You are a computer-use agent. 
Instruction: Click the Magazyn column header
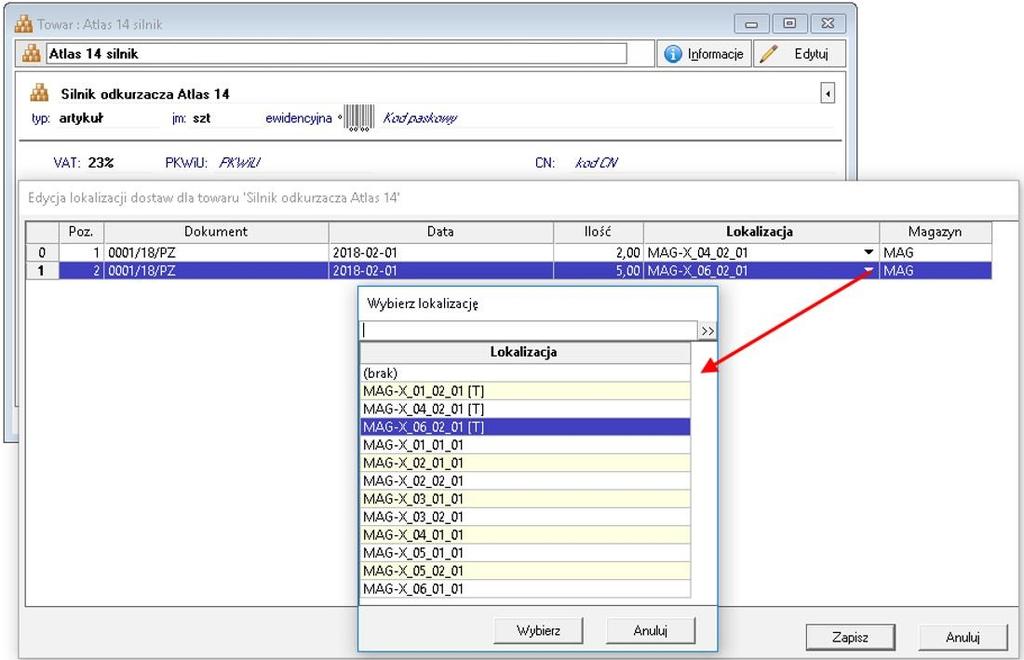935,231
